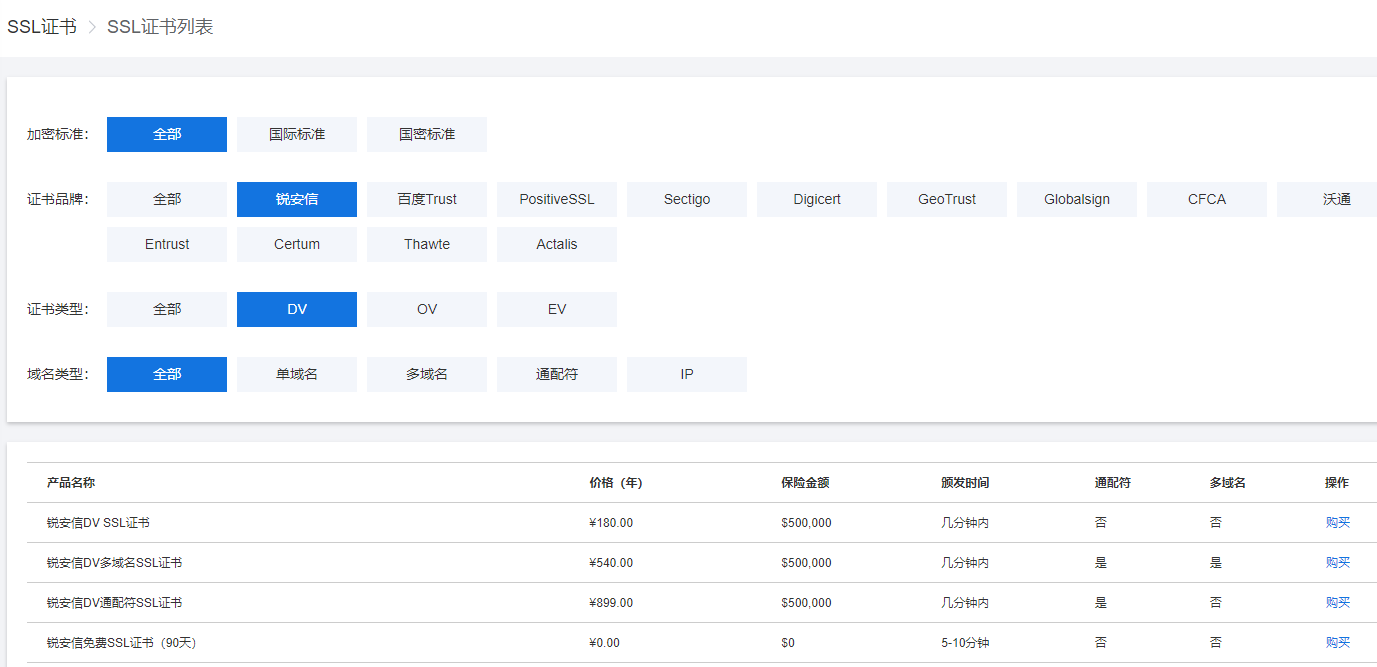
Task: Choose the Entrust brand filter
Action: click(x=167, y=244)
